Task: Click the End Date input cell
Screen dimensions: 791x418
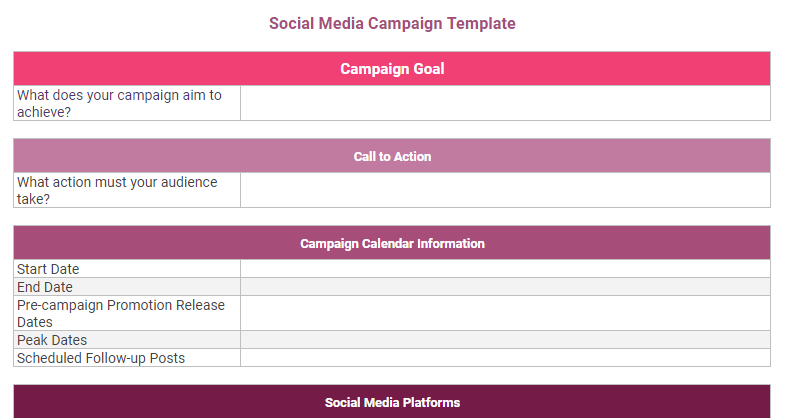Action: (505, 287)
